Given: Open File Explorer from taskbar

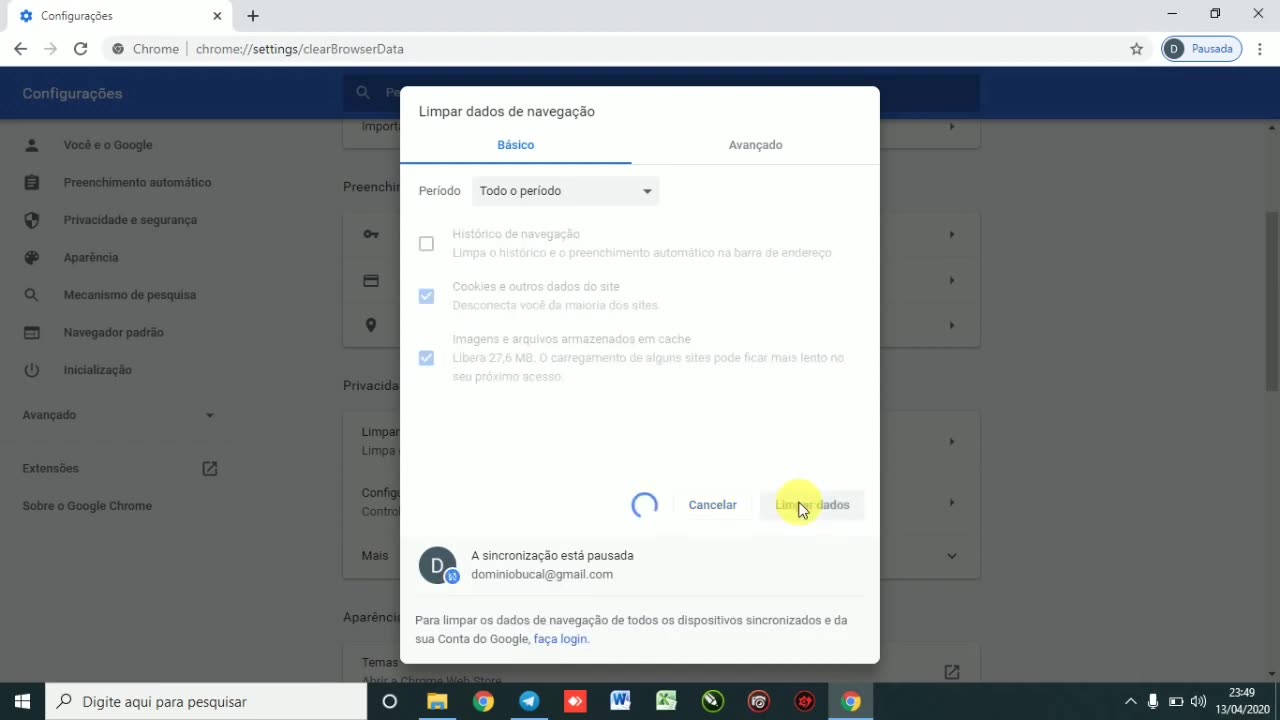Looking at the screenshot, I should point(437,701).
